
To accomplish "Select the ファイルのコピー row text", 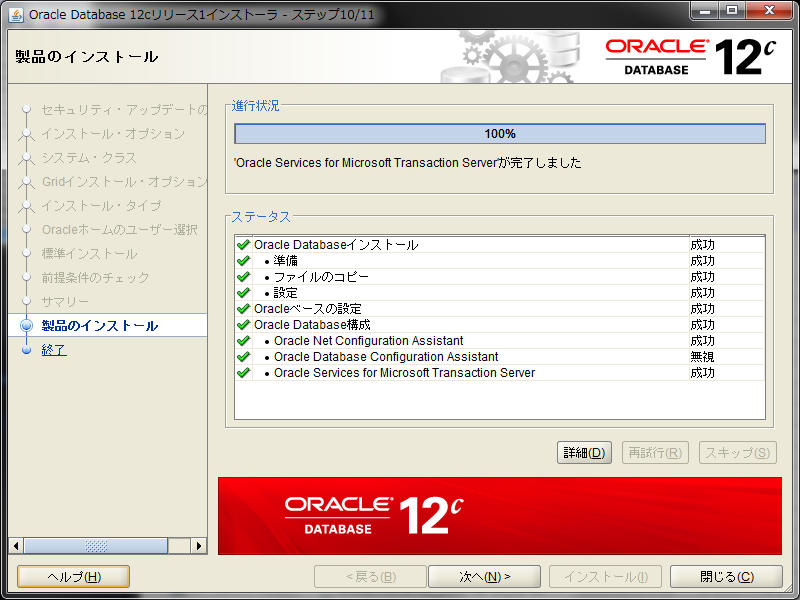I will coord(321,277).
